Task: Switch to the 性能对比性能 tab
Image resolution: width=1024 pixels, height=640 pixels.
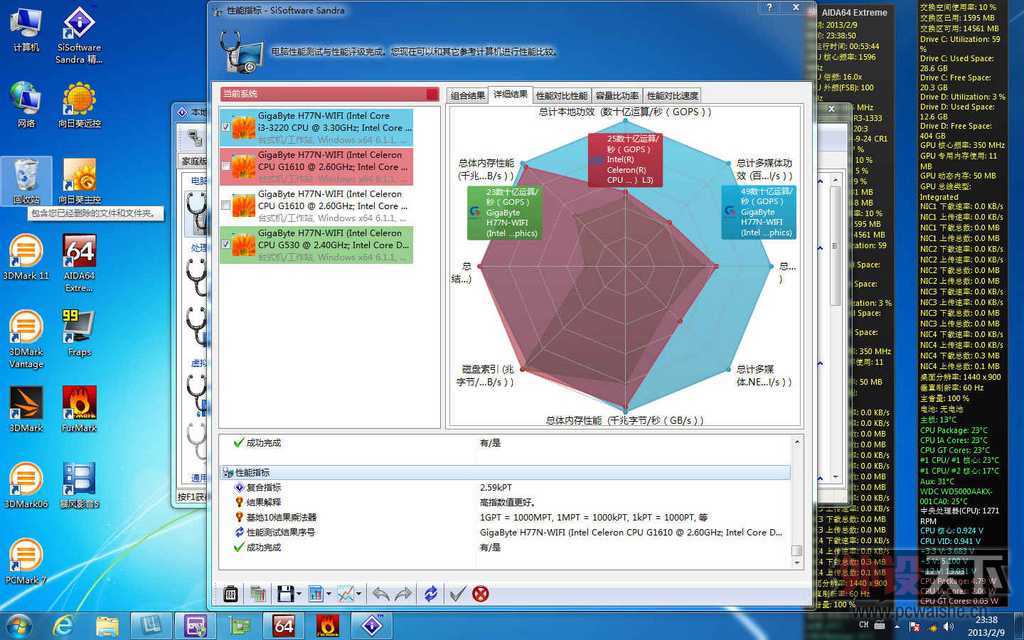Action: (562, 95)
